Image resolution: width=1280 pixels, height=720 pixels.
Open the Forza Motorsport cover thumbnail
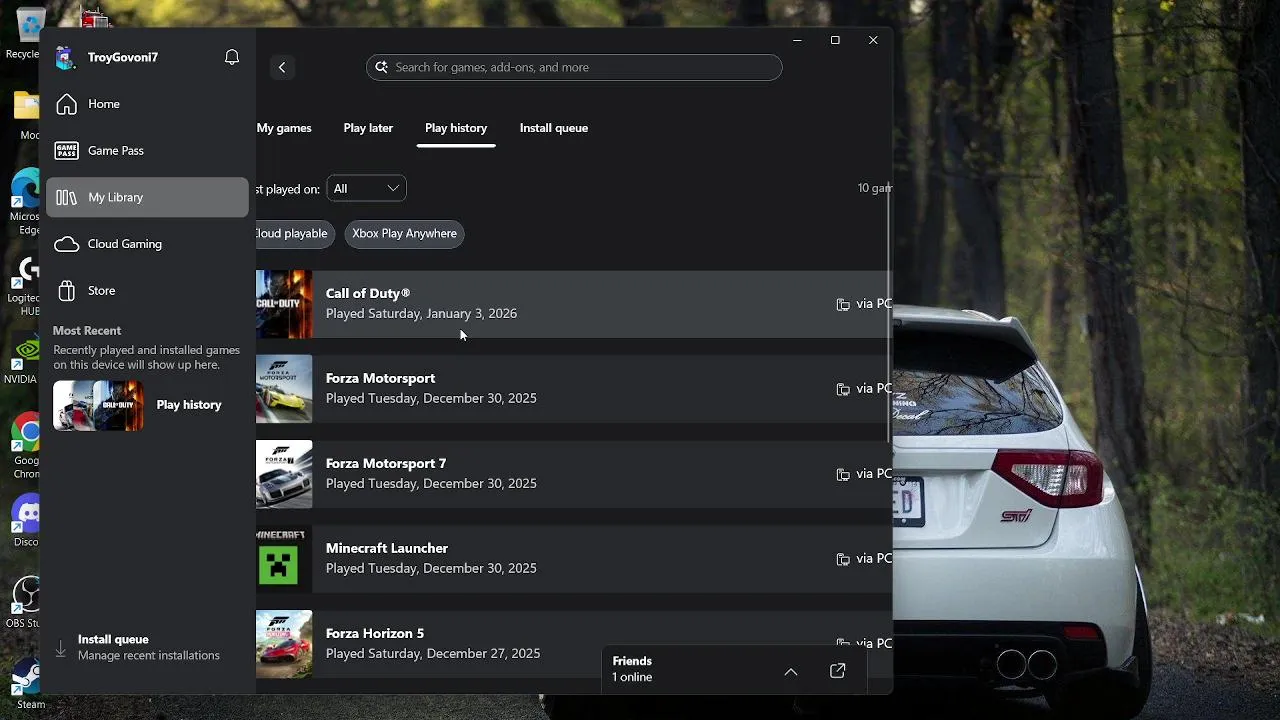[284, 389]
